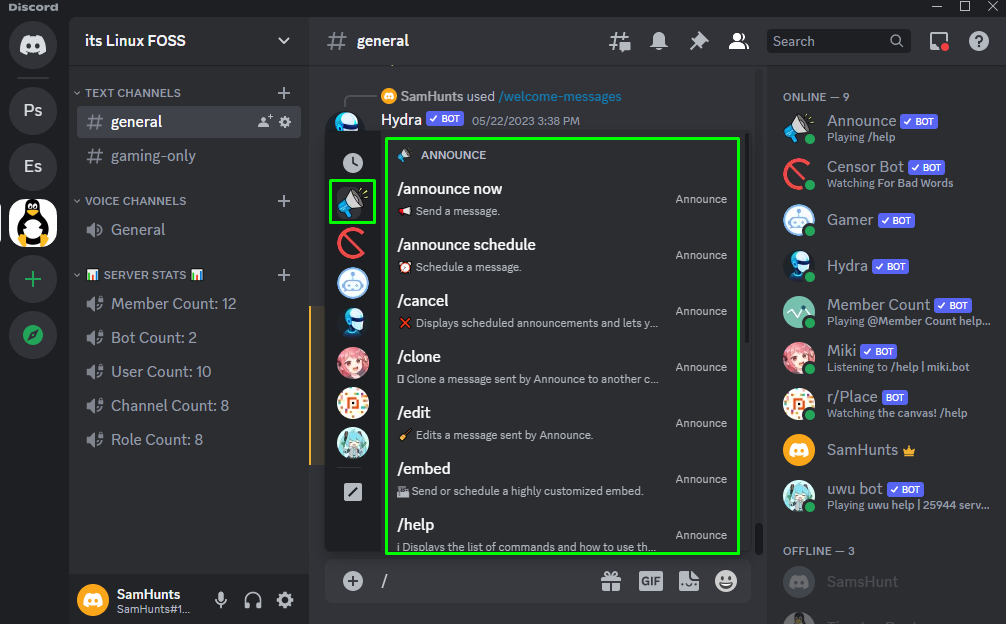Viewport: 1006px width, 624px height.
Task: Open the Ps server icon
Action: pyautogui.click(x=33, y=110)
